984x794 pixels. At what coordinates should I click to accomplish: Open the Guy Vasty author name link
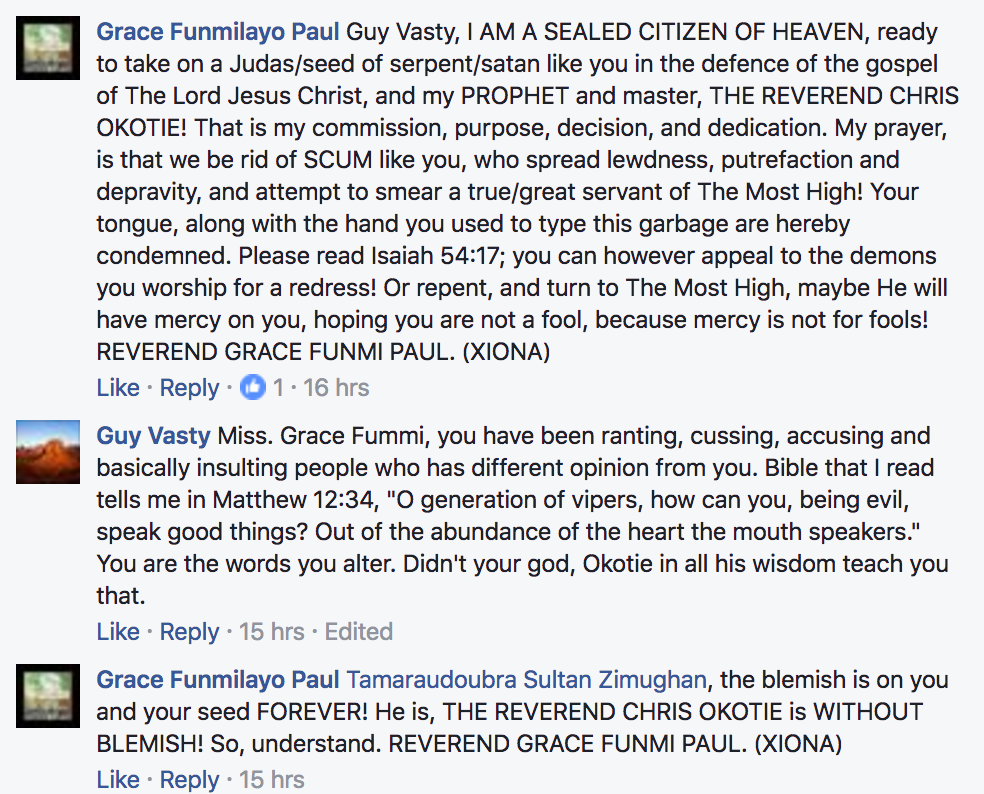153,436
